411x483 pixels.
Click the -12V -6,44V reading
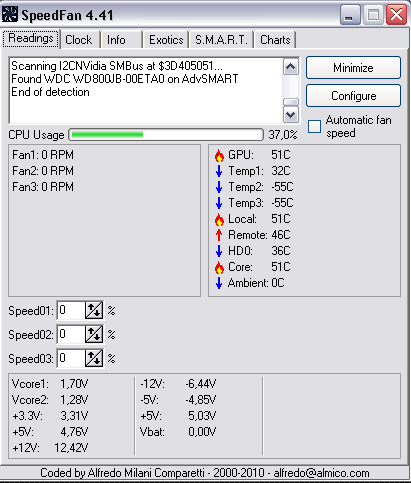178,384
